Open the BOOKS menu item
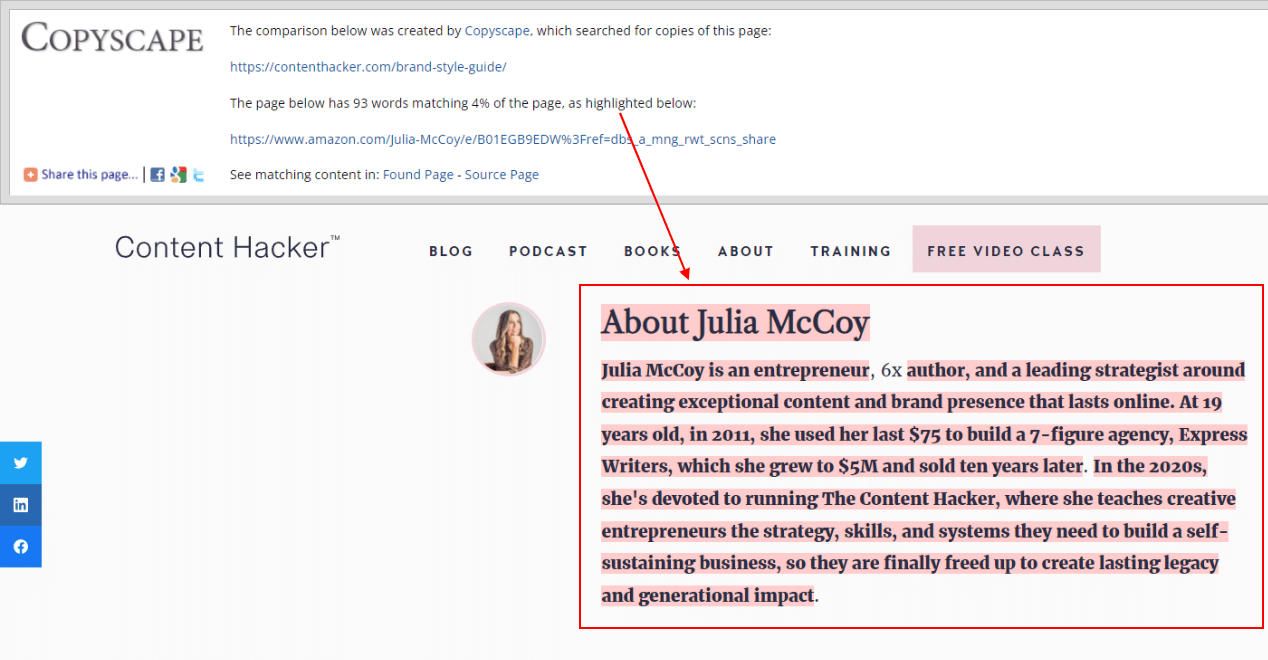 [x=653, y=251]
